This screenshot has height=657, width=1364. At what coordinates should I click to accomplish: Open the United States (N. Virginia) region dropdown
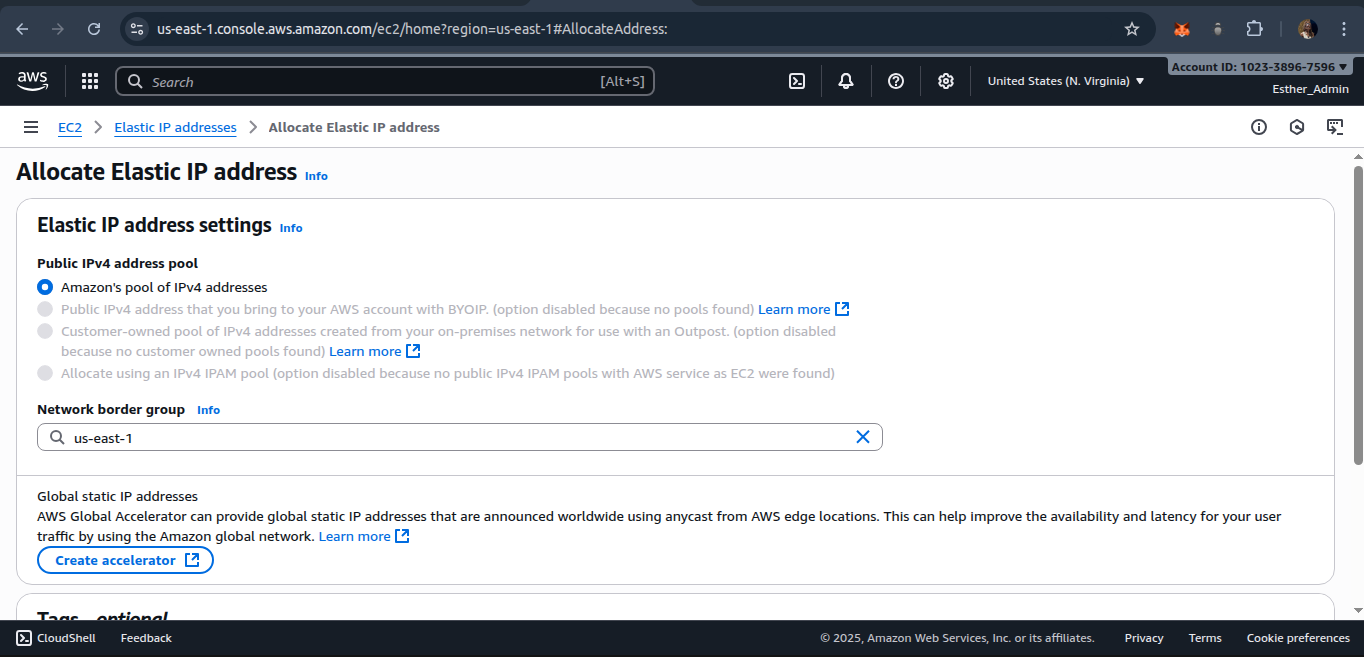pos(1066,81)
